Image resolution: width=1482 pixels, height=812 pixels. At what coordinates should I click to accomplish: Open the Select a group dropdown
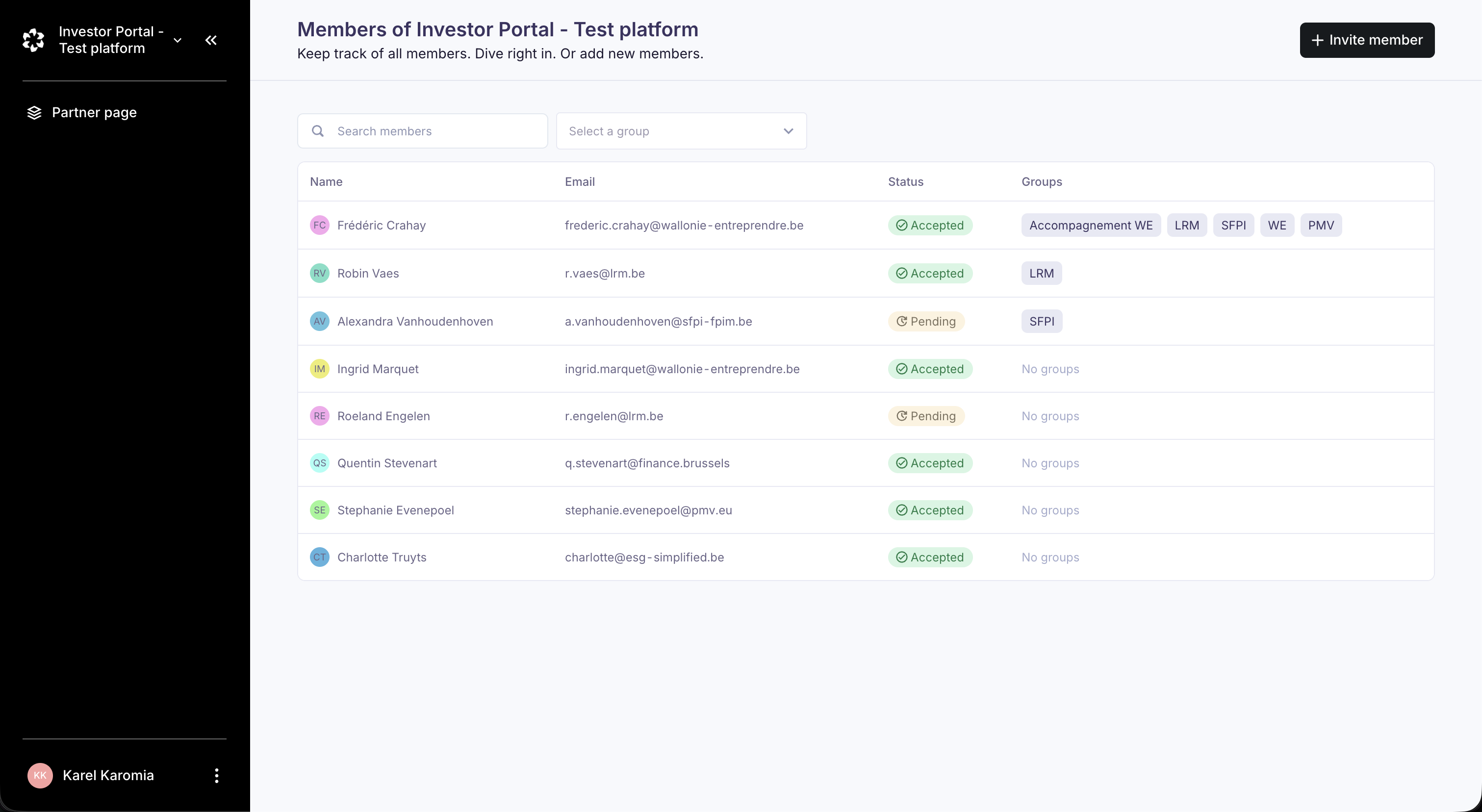681,130
